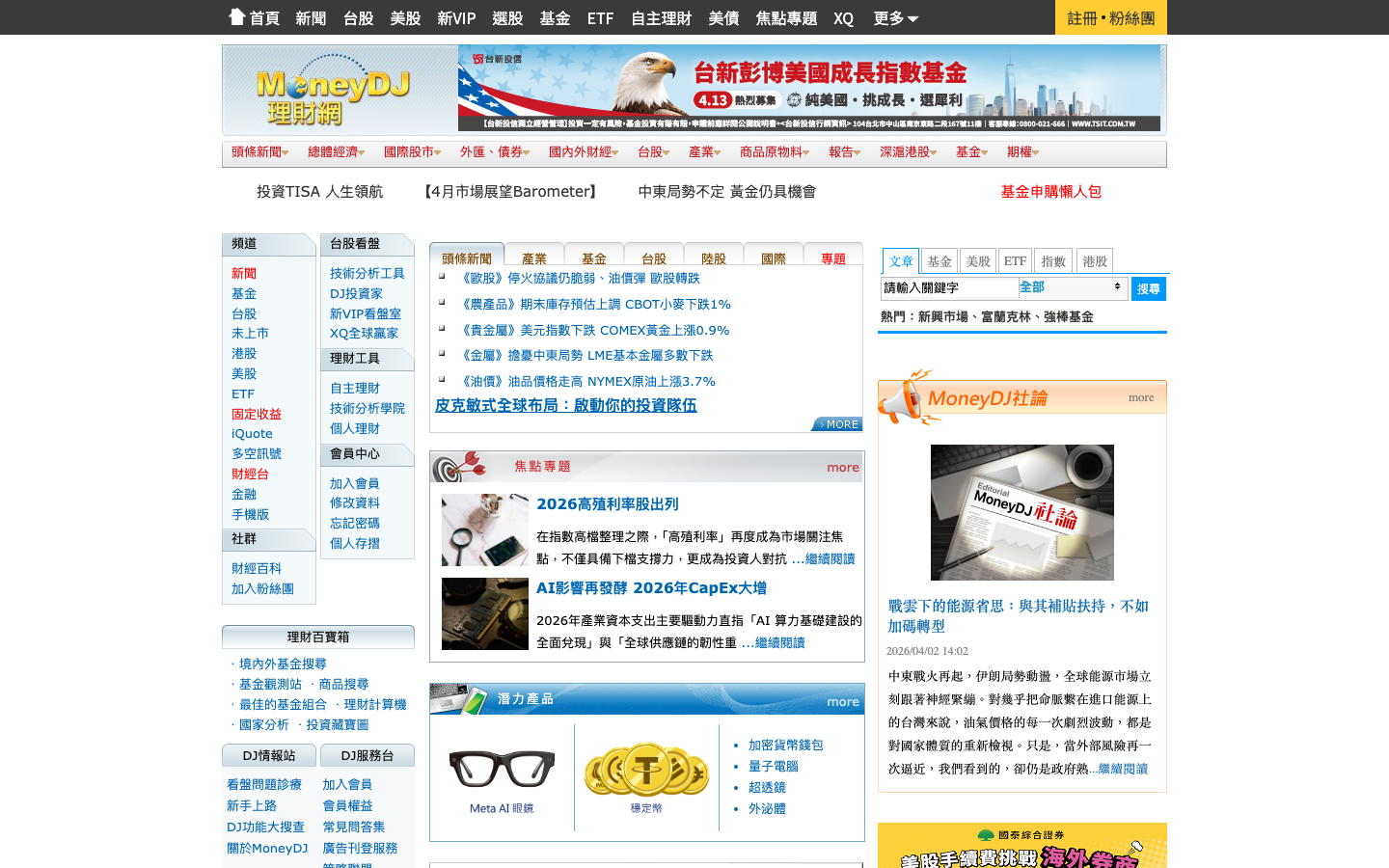Open the 台新彭博美國成長指數基金 banner ad

[810, 88]
